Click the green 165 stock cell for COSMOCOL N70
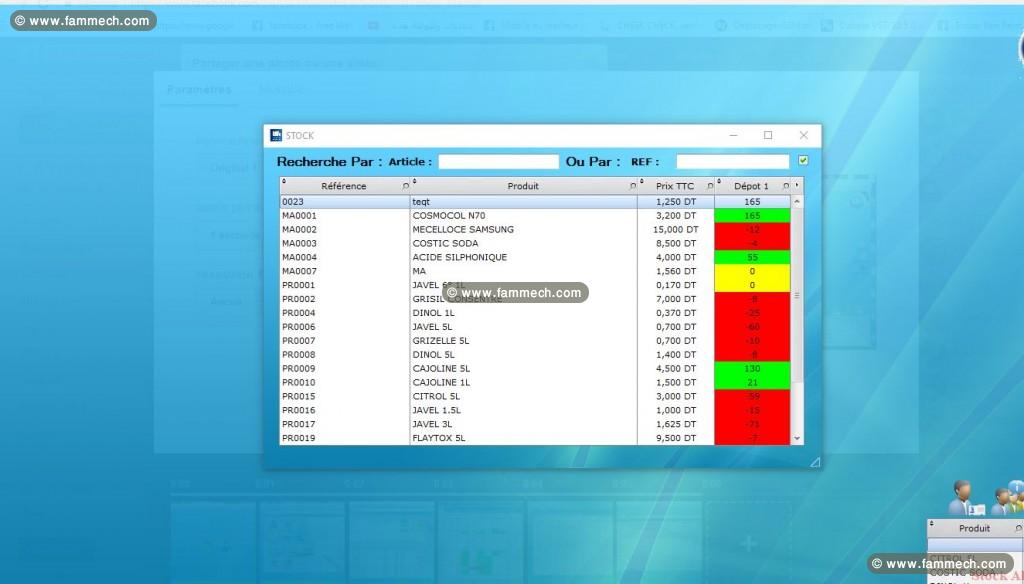Viewport: 1024px width, 584px height. (x=752, y=216)
